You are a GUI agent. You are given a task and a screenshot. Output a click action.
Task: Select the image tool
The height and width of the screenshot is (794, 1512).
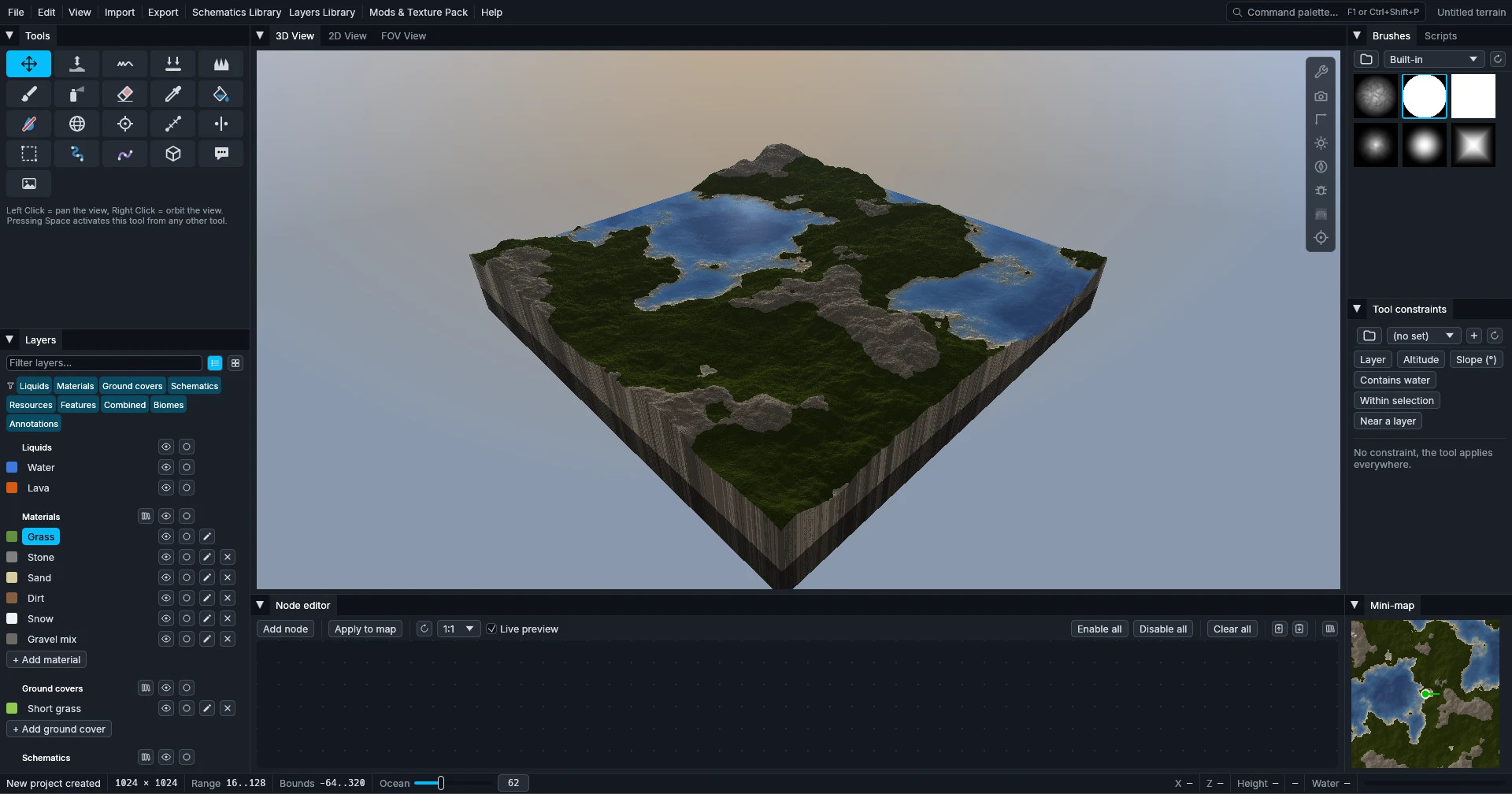(x=29, y=184)
